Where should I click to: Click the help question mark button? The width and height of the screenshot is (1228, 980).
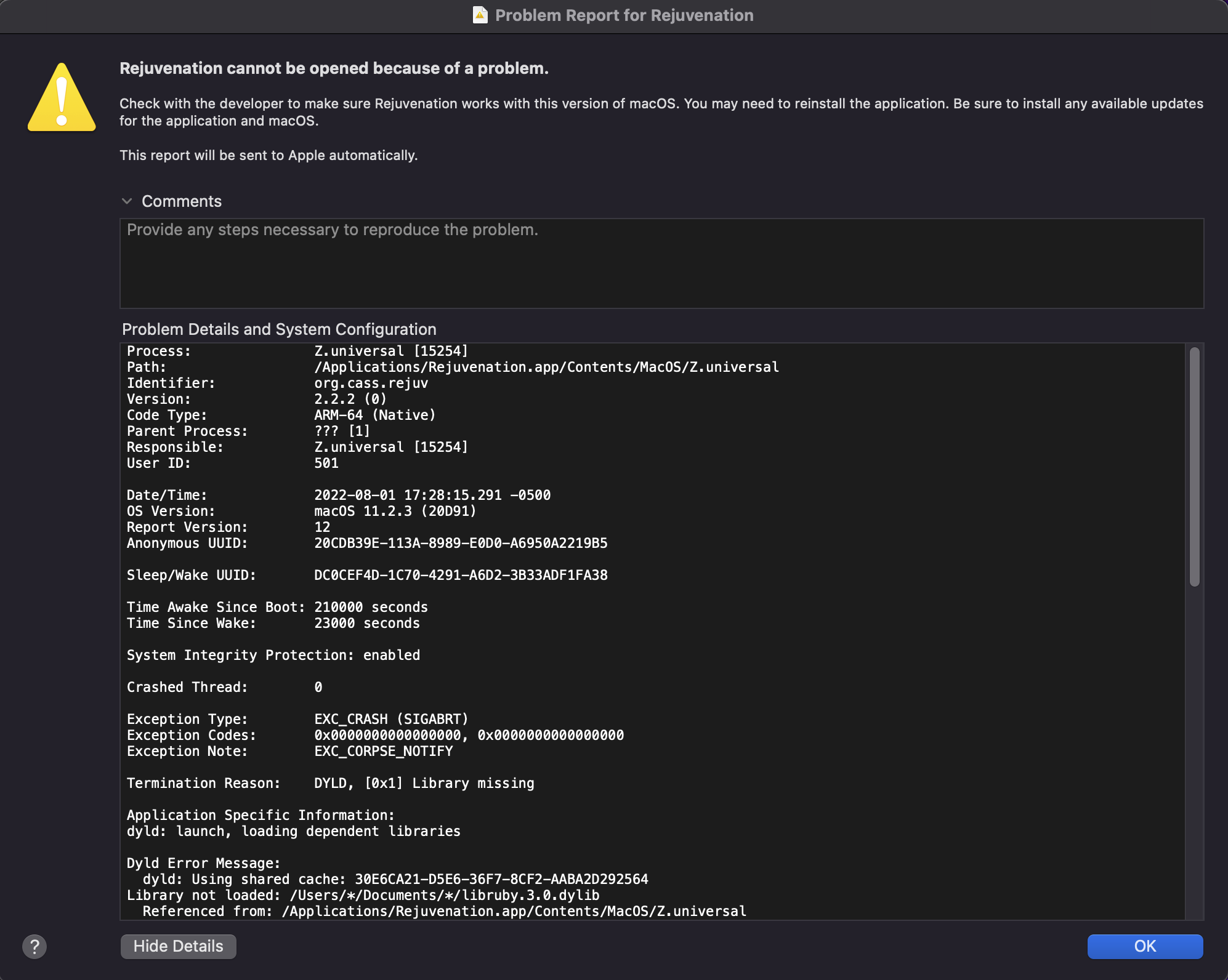(x=34, y=946)
